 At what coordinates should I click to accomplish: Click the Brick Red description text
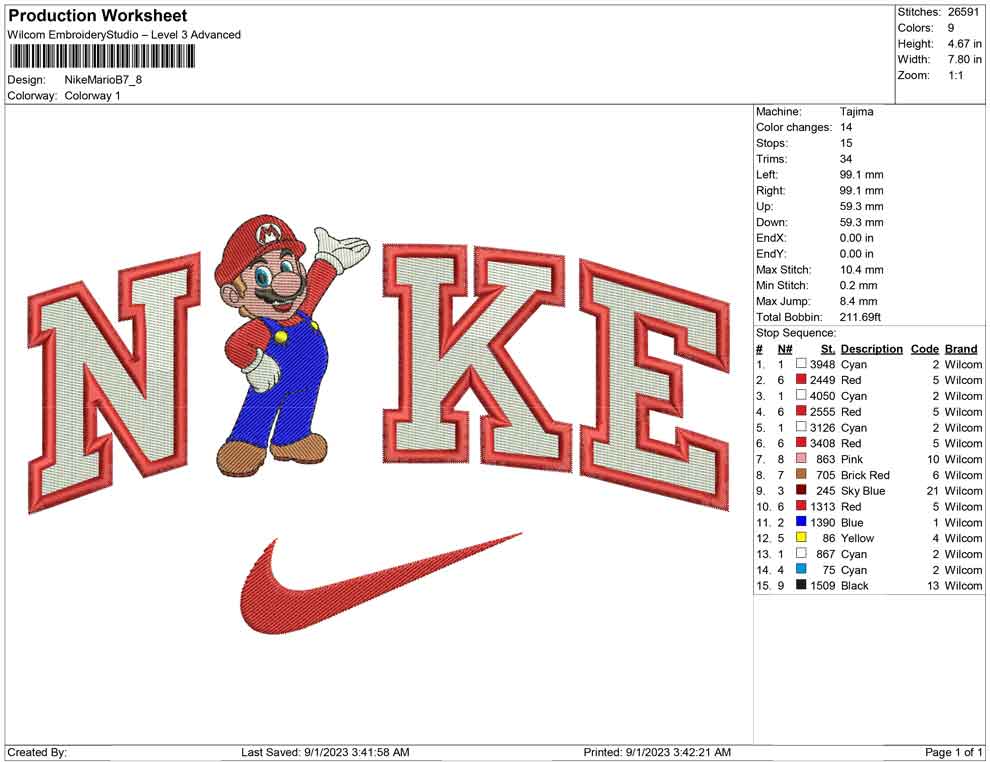[x=865, y=475]
